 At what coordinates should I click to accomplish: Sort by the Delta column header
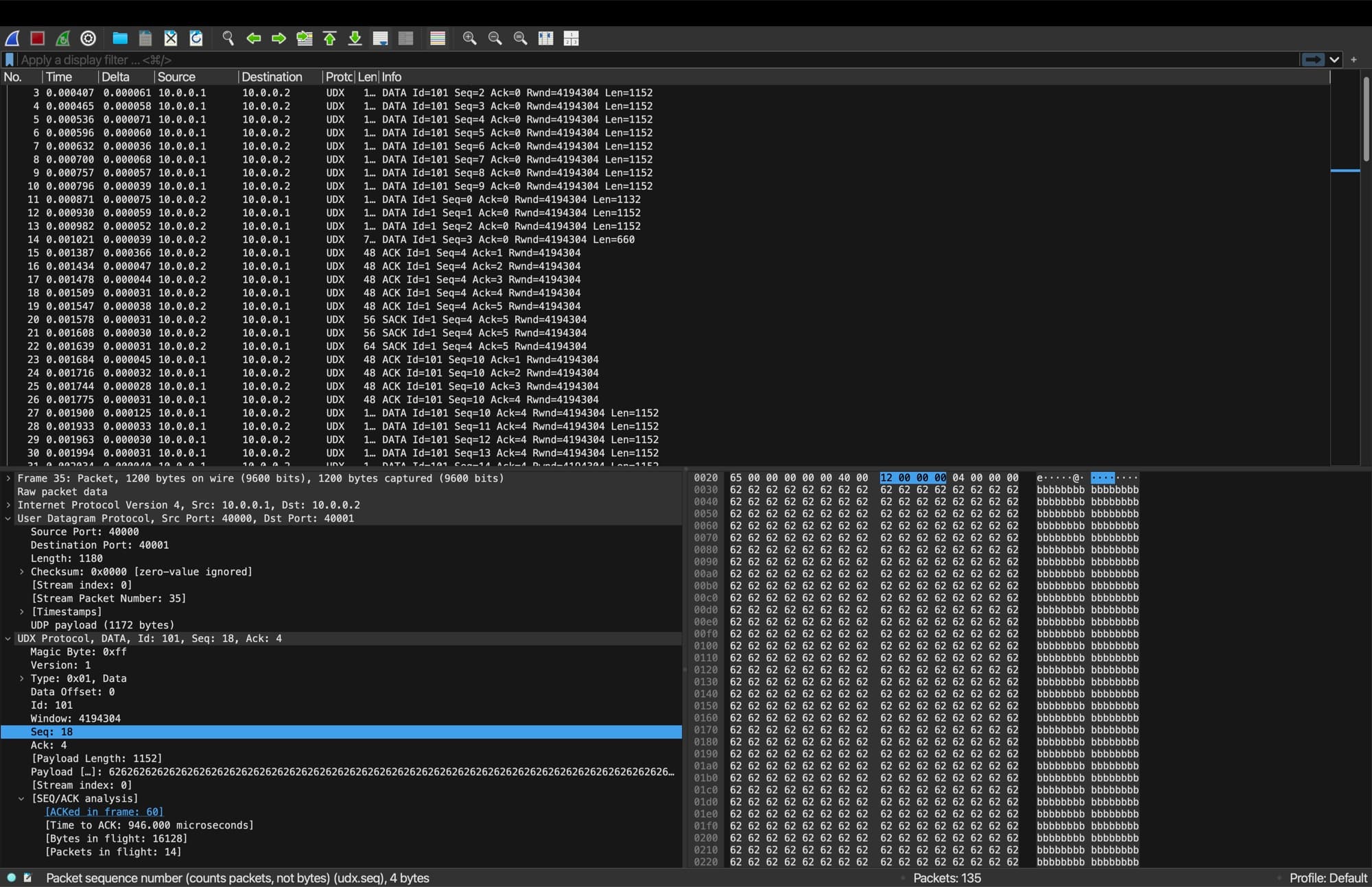[126, 77]
